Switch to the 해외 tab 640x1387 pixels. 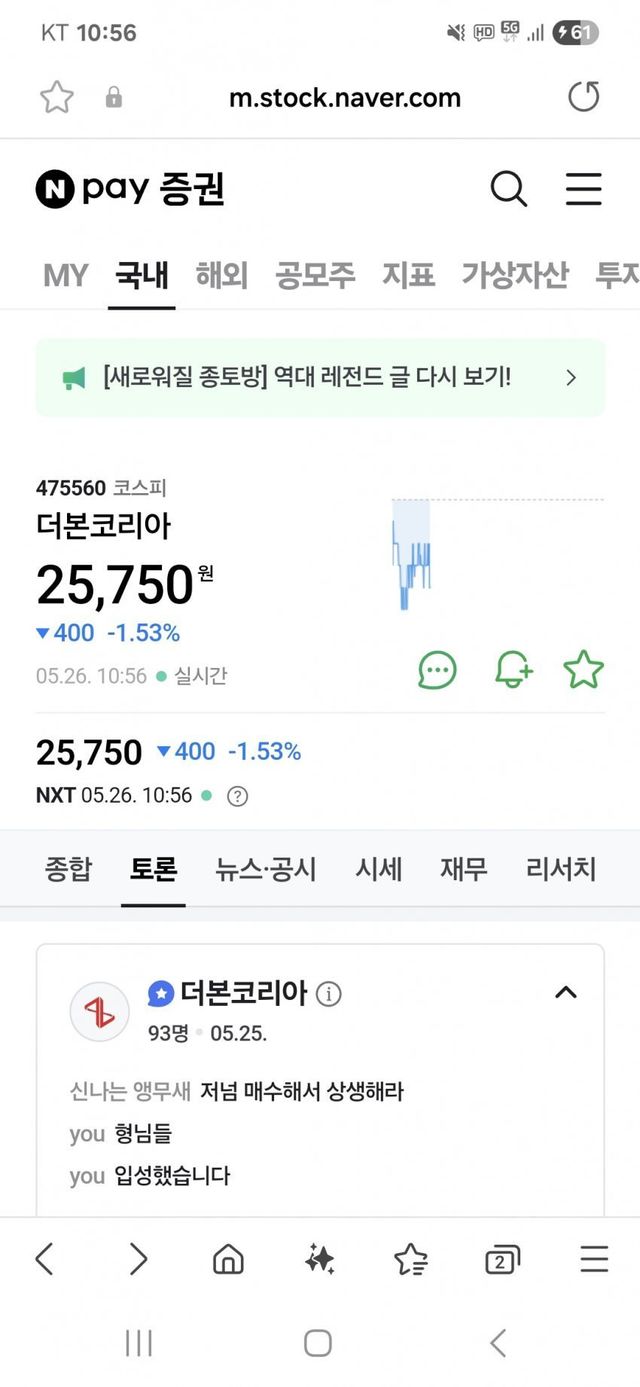pos(221,274)
